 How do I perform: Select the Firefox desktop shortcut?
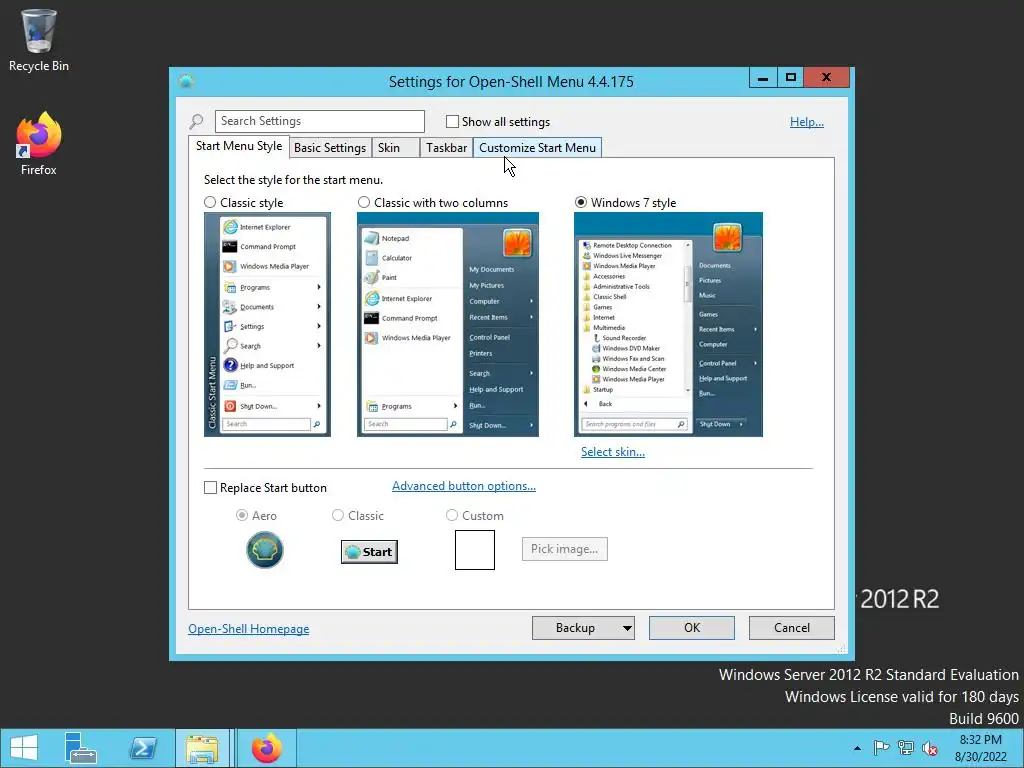pos(39,144)
